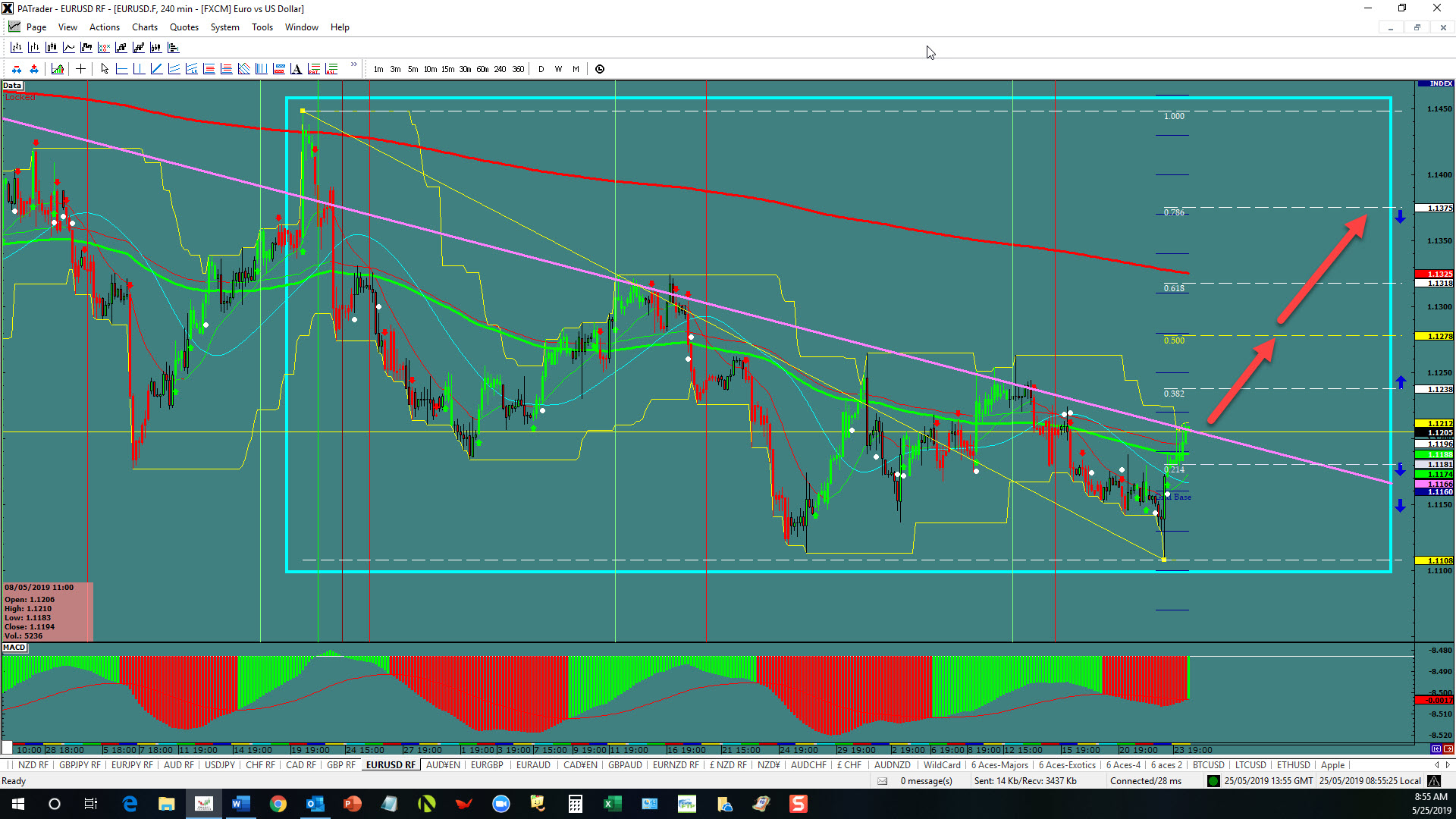Screen dimensions: 1456x819
Task: Select the vertical line drawing tool
Action: tap(139, 69)
